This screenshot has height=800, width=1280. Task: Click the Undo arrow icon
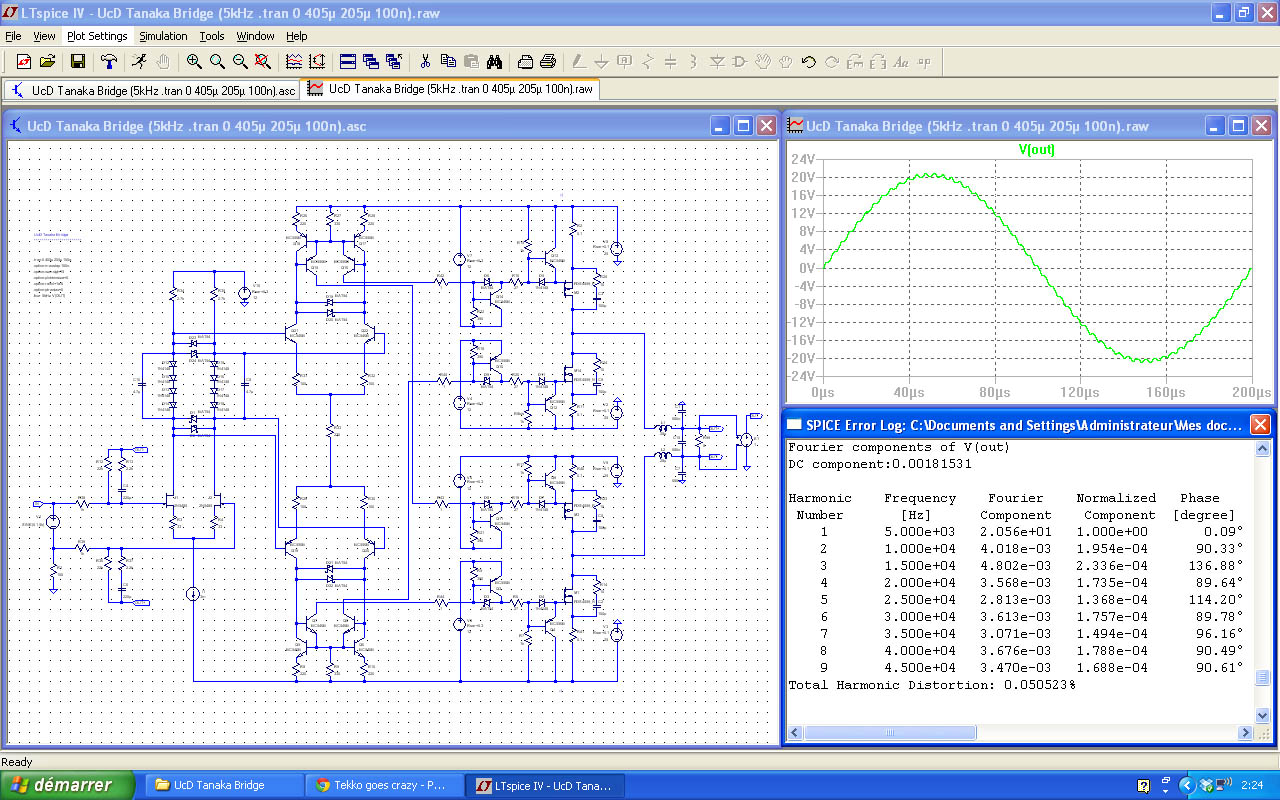(x=809, y=62)
